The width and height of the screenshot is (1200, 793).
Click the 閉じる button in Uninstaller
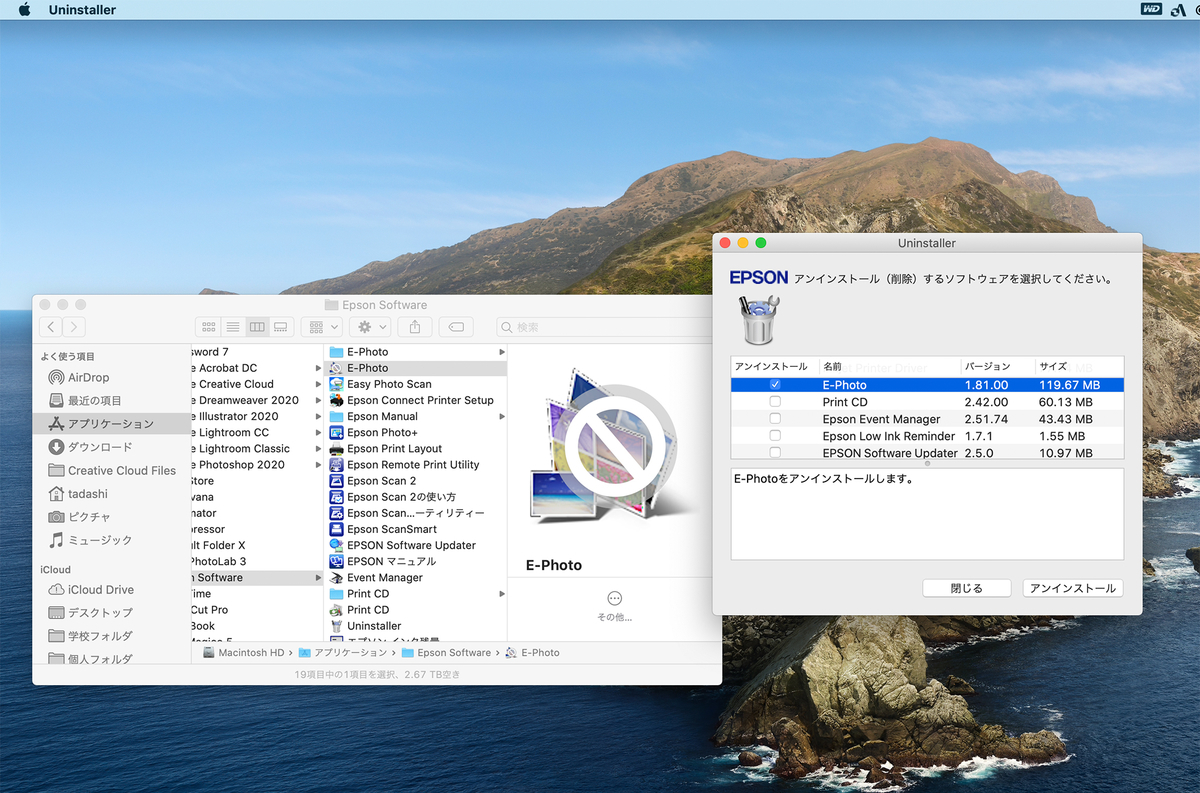966,588
